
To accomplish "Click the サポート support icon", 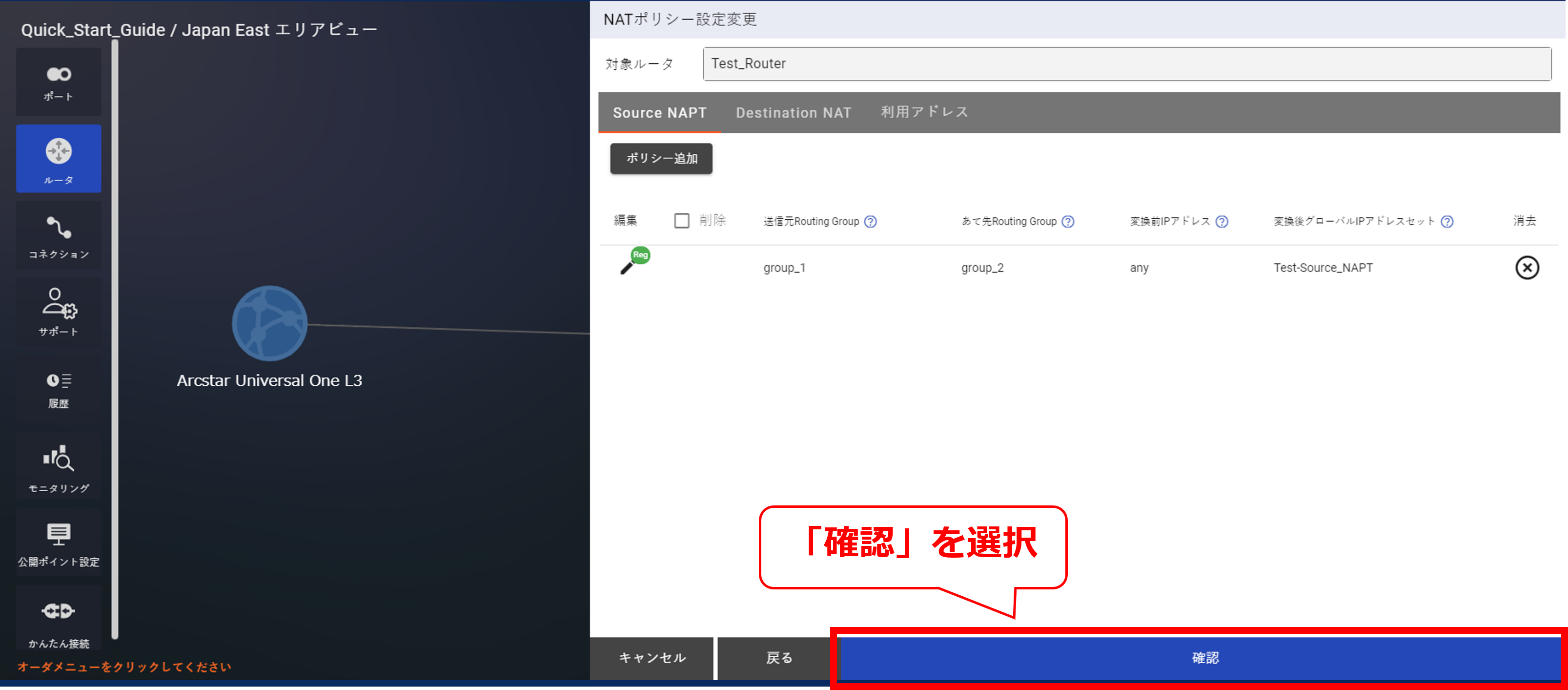I will tap(59, 312).
